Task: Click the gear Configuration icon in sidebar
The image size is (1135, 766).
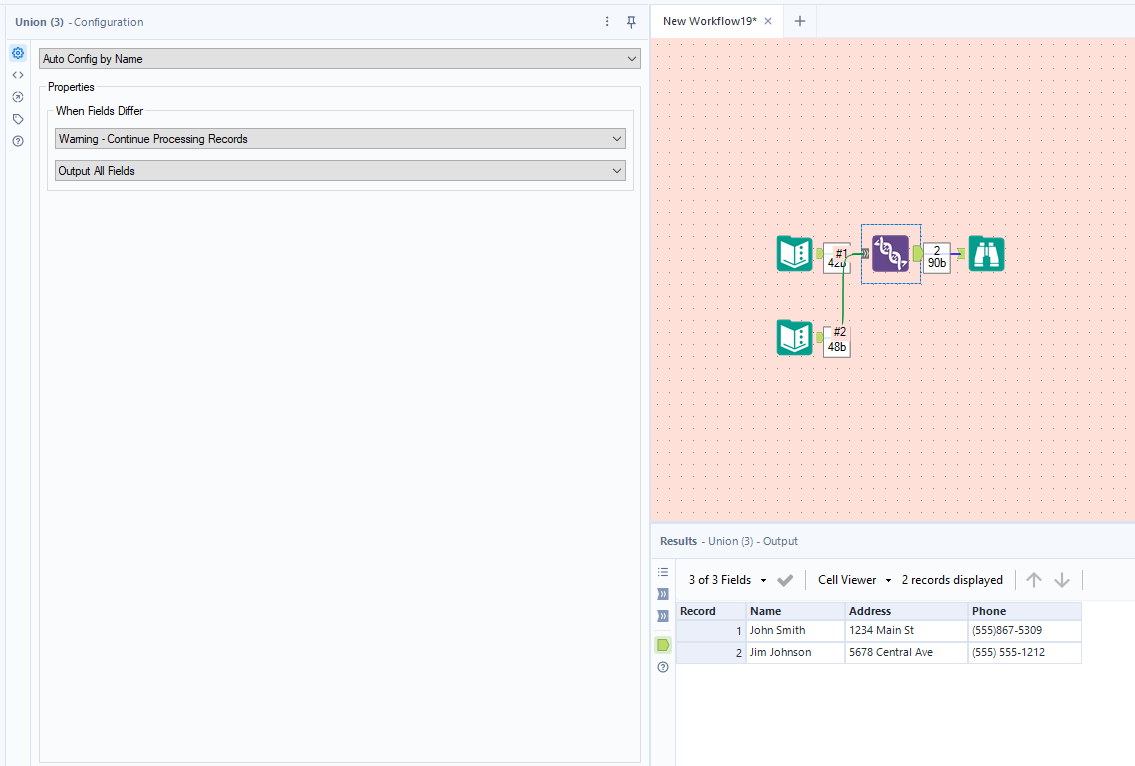Action: coord(17,52)
